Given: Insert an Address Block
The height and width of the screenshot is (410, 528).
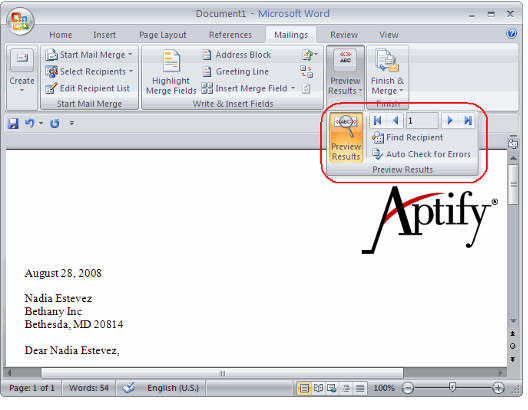Looking at the screenshot, I should tap(237, 55).
